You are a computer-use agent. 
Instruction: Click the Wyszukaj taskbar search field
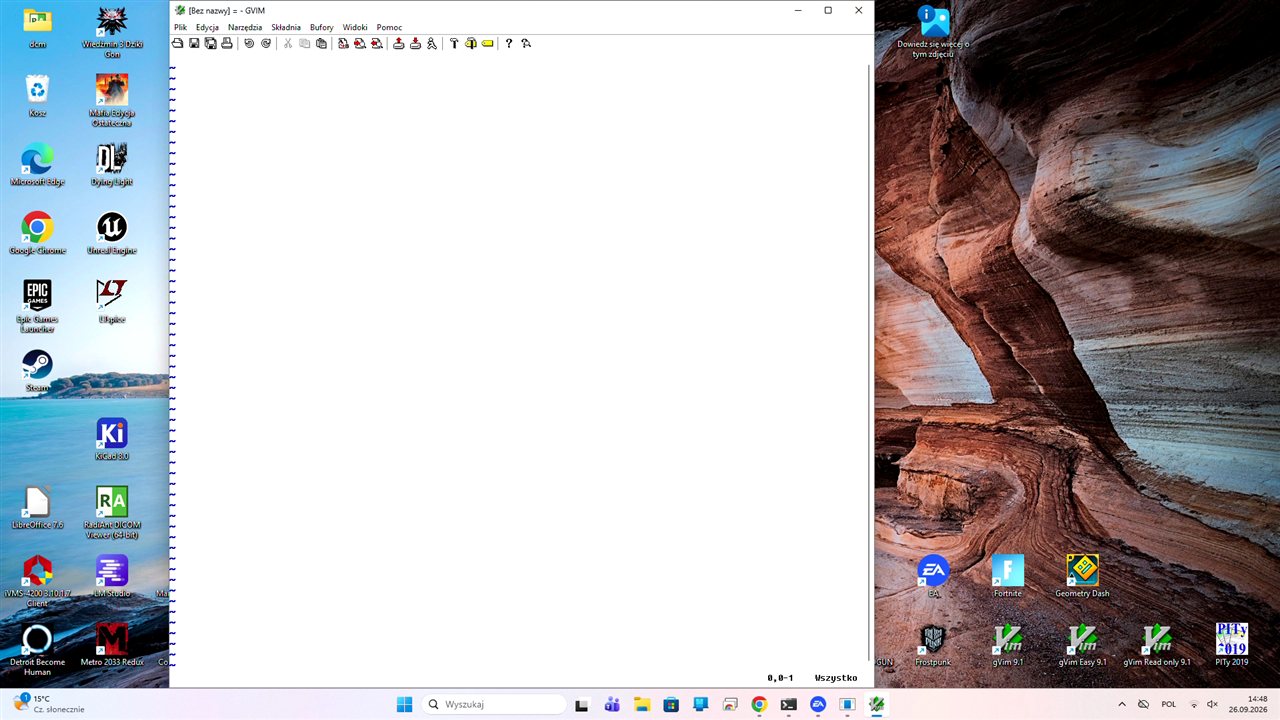[x=495, y=704]
